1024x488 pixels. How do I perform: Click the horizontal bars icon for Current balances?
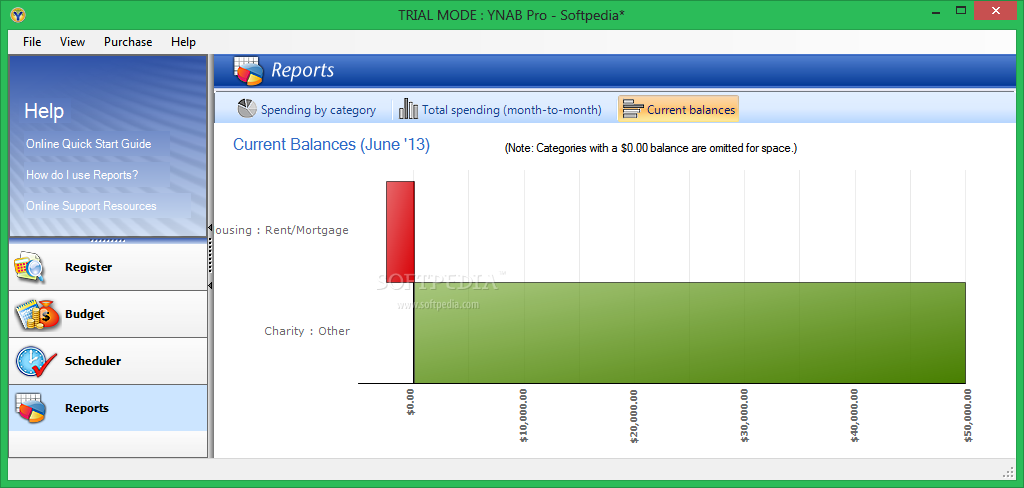coord(632,110)
